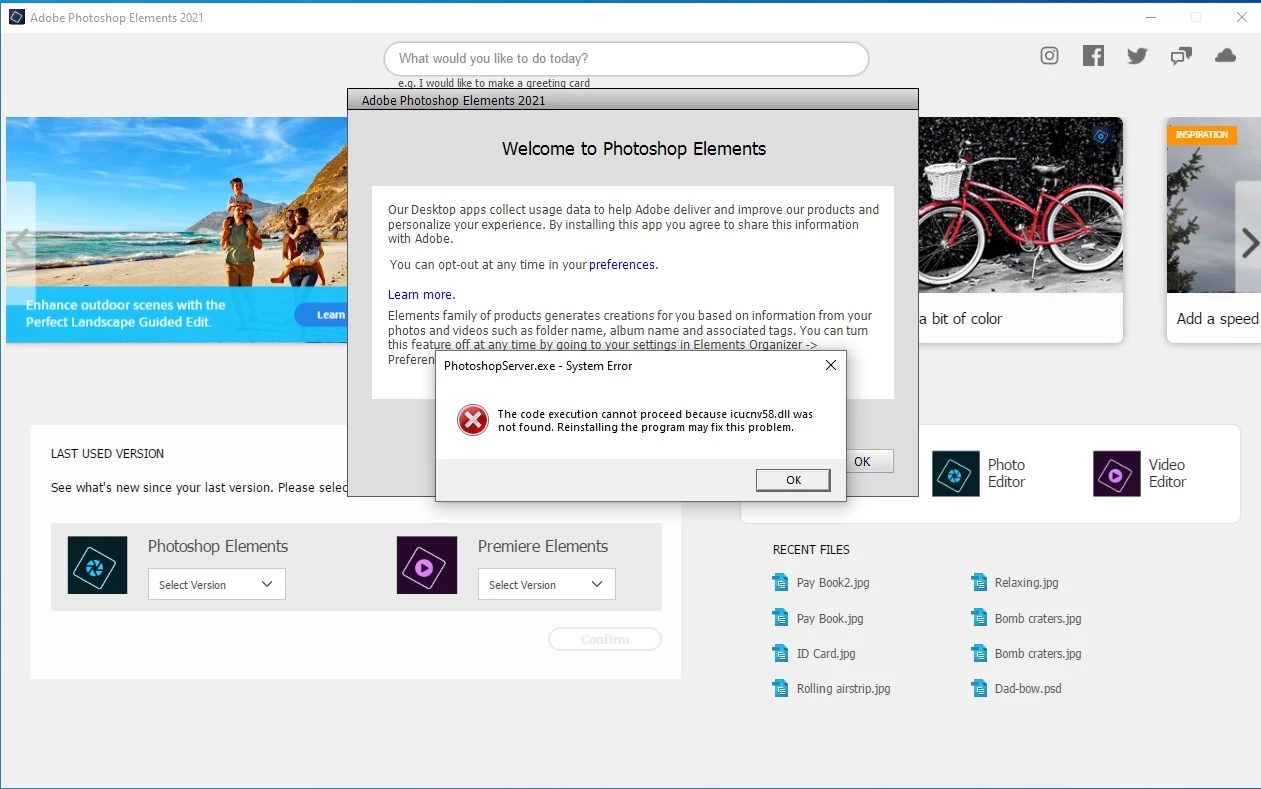This screenshot has width=1261, height=789.
Task: Click the Adobe Photoshop Elements title bar icon
Action: coord(16,17)
